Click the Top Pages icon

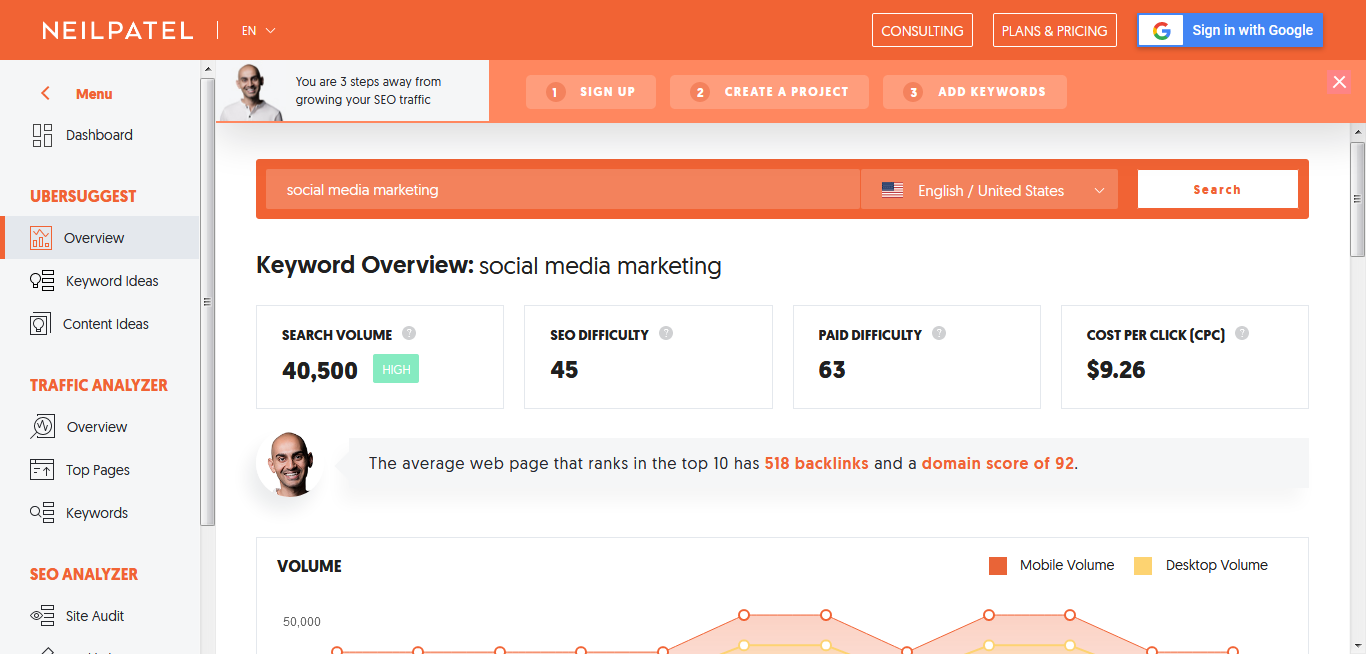tap(42, 470)
